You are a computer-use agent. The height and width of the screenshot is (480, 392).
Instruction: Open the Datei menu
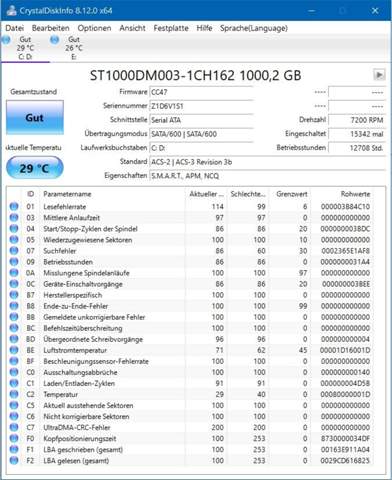15,28
